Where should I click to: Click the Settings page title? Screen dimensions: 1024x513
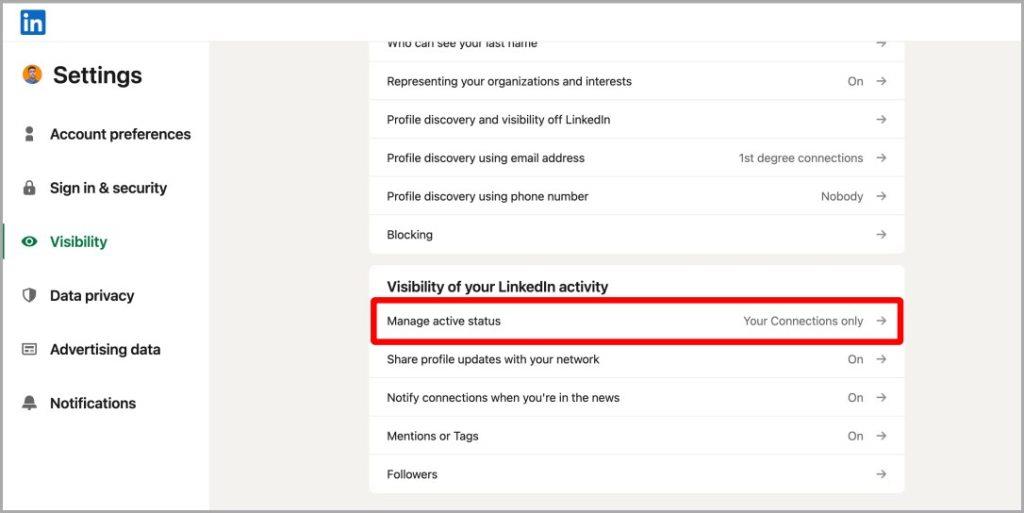[x=97, y=75]
